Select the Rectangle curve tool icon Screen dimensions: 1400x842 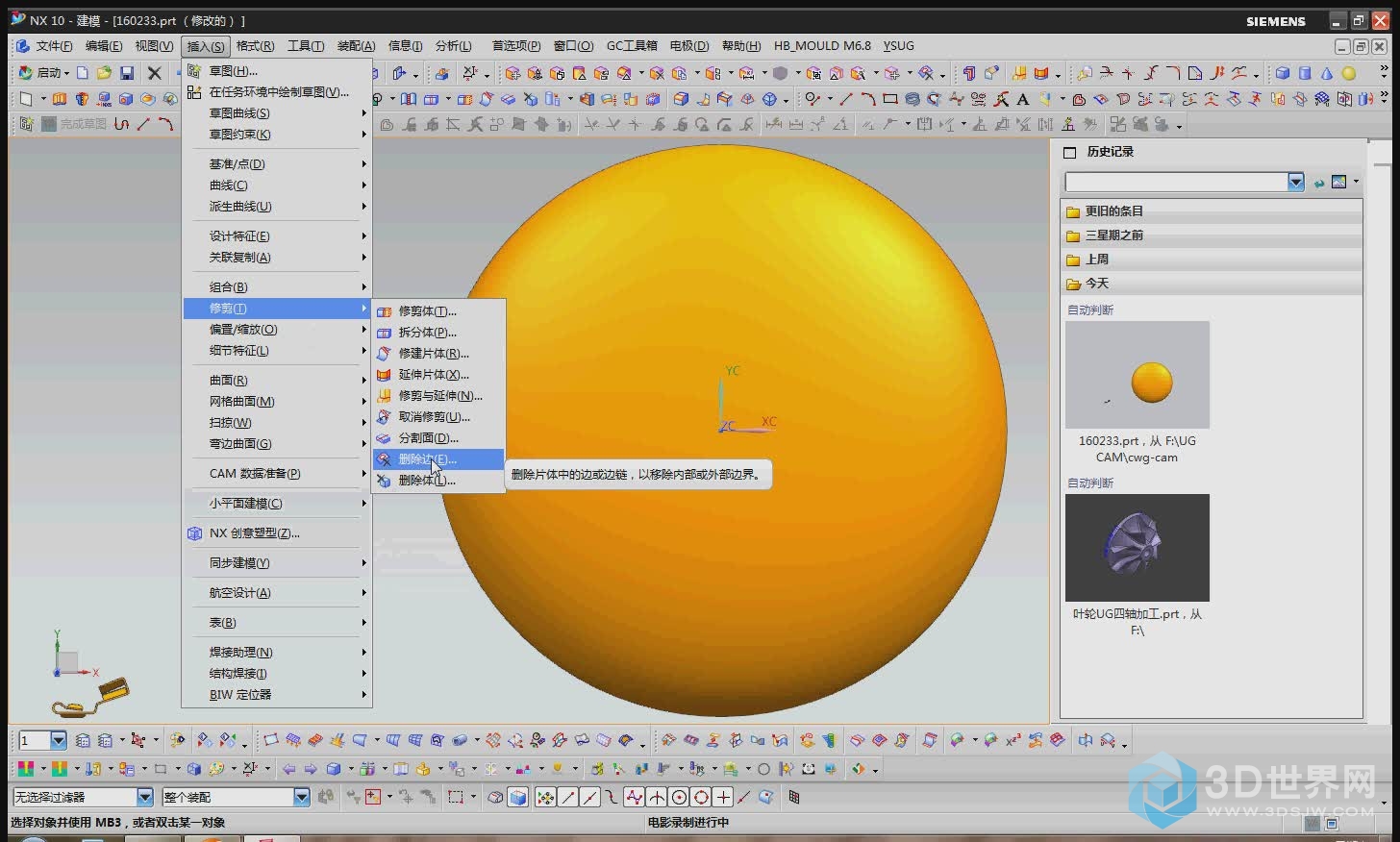click(890, 99)
